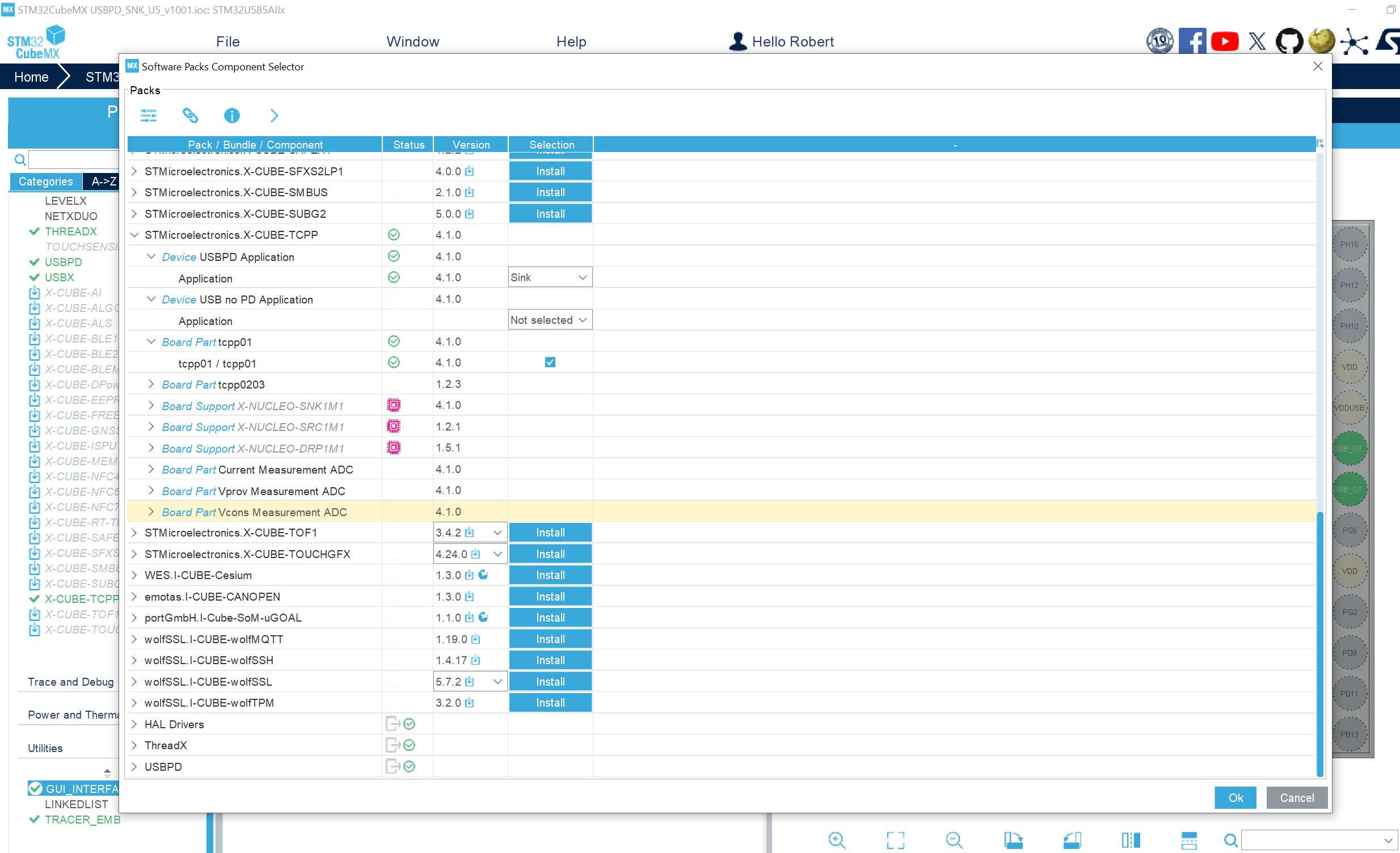Screen dimensions: 1400x853
Task: Open the Not selected application dropdown
Action: coord(550,320)
